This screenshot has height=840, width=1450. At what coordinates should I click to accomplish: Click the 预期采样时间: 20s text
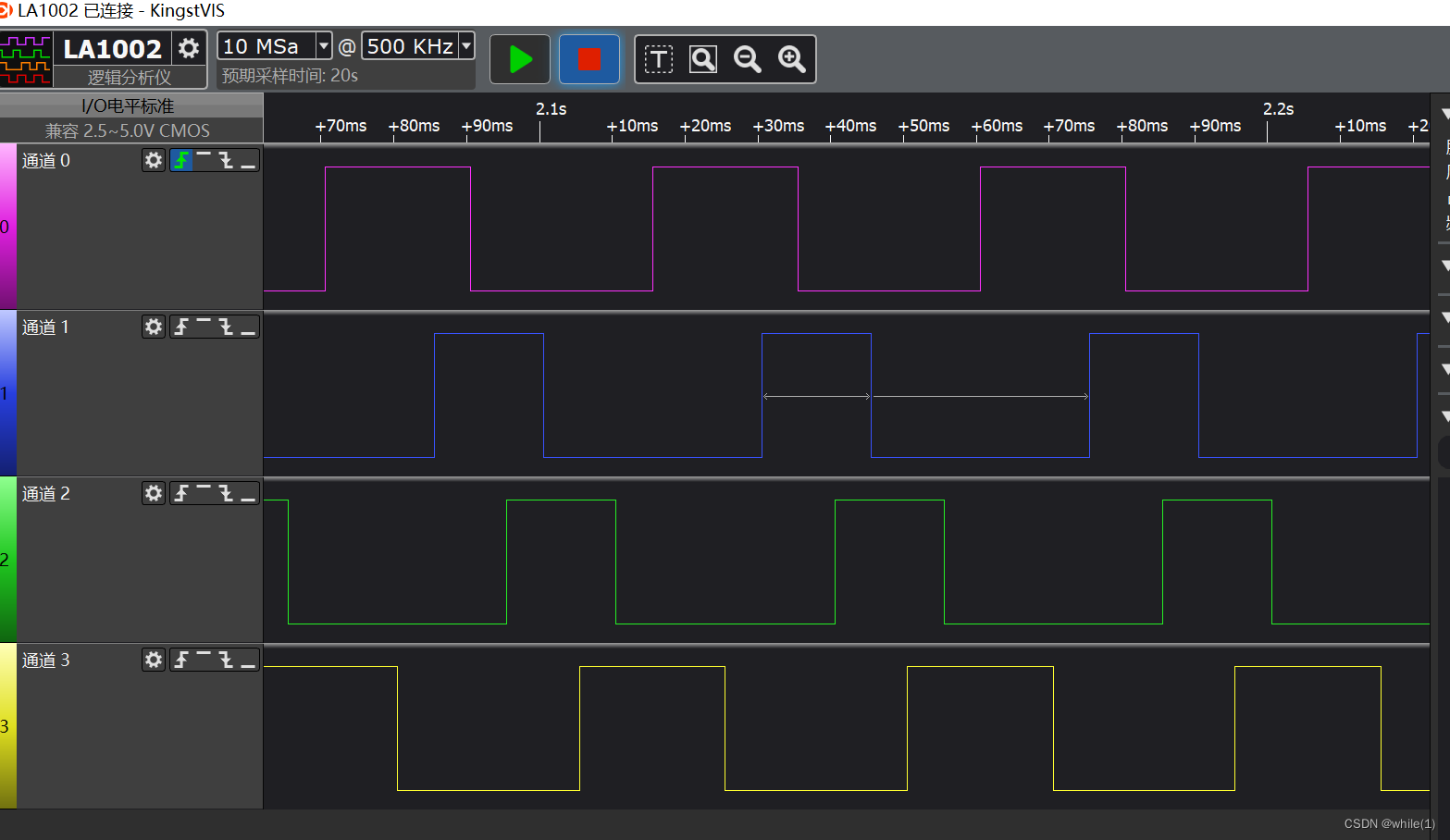click(290, 76)
